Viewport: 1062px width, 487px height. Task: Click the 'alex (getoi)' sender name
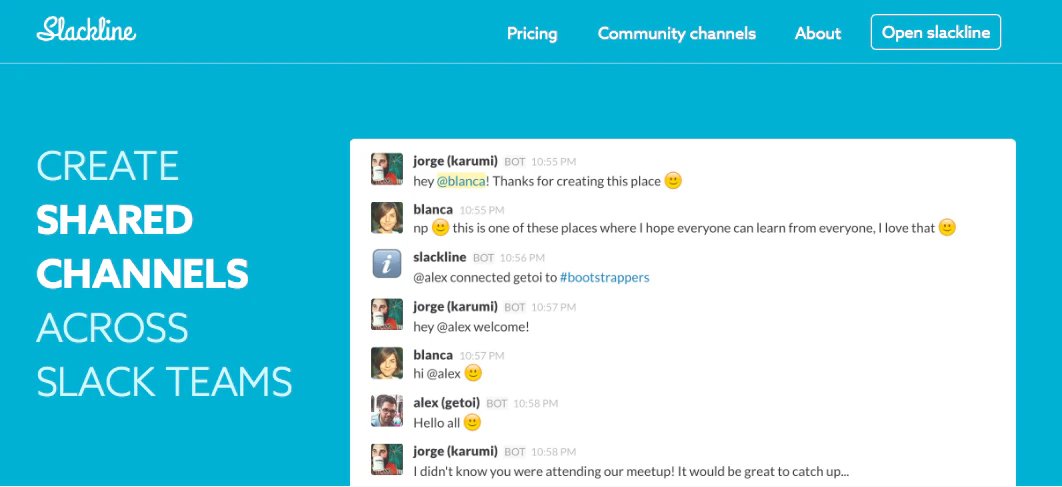(x=446, y=403)
